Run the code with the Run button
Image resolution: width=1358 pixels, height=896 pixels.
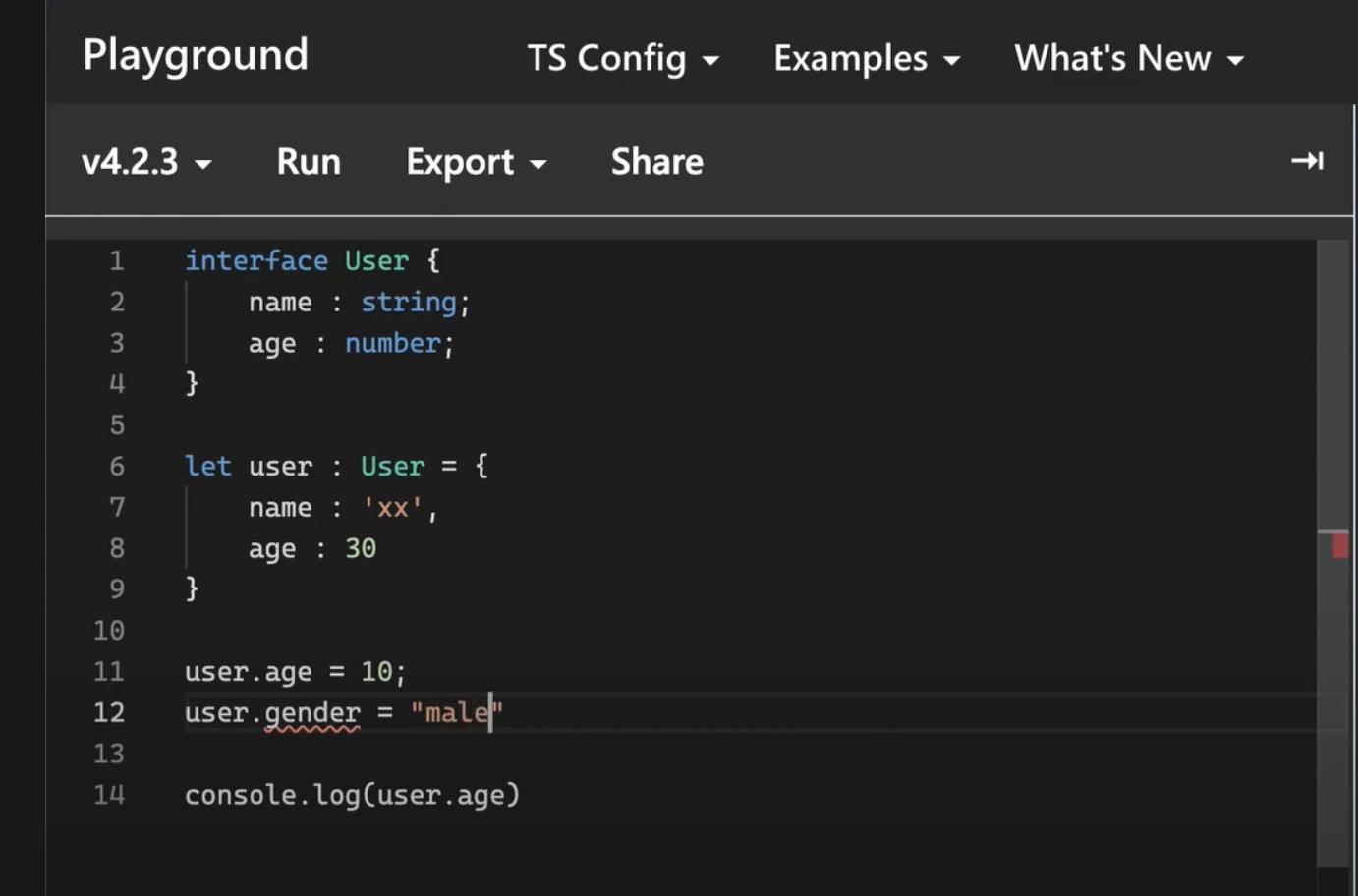pyautogui.click(x=309, y=162)
